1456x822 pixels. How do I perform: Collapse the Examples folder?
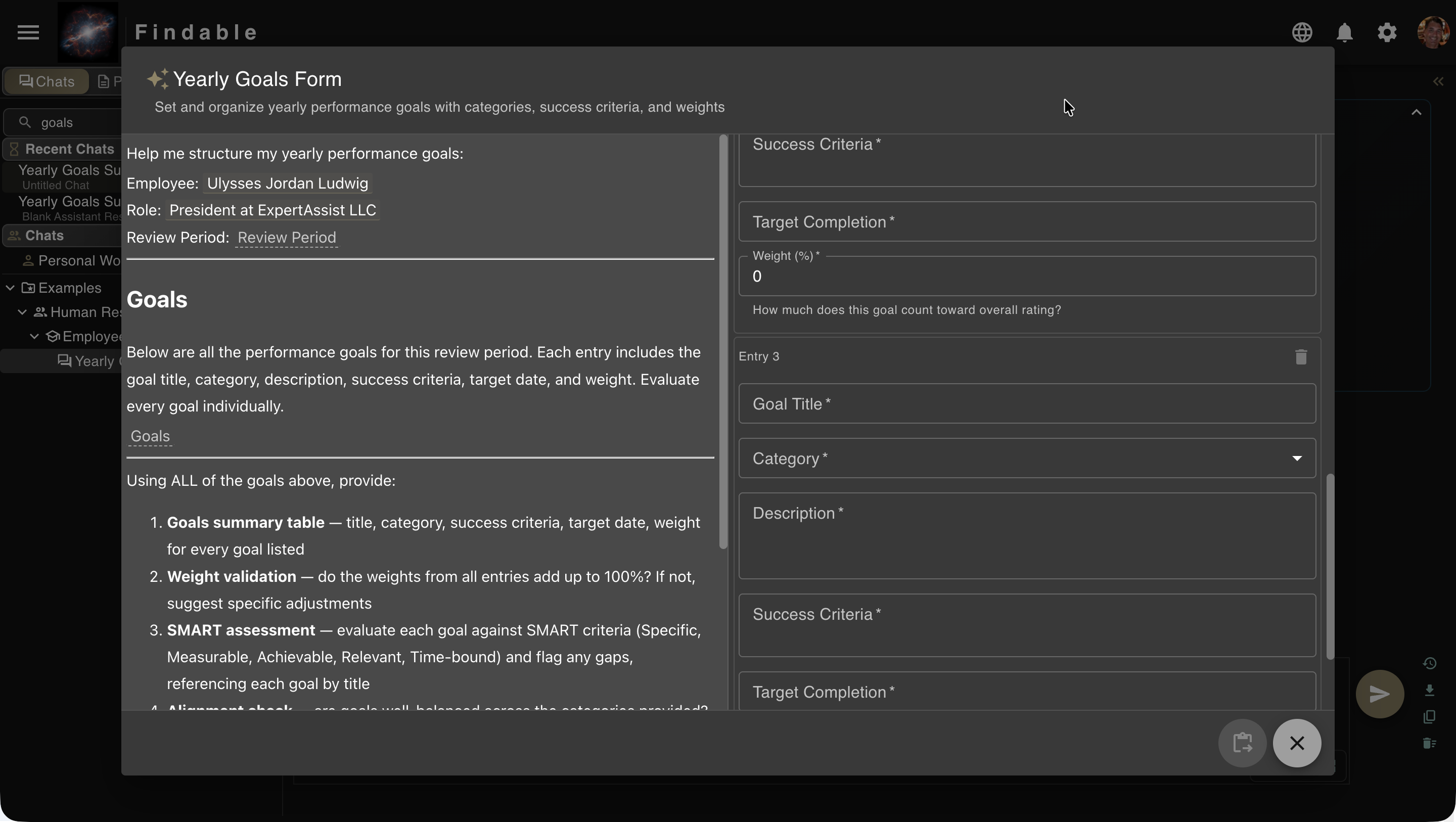[x=10, y=287]
